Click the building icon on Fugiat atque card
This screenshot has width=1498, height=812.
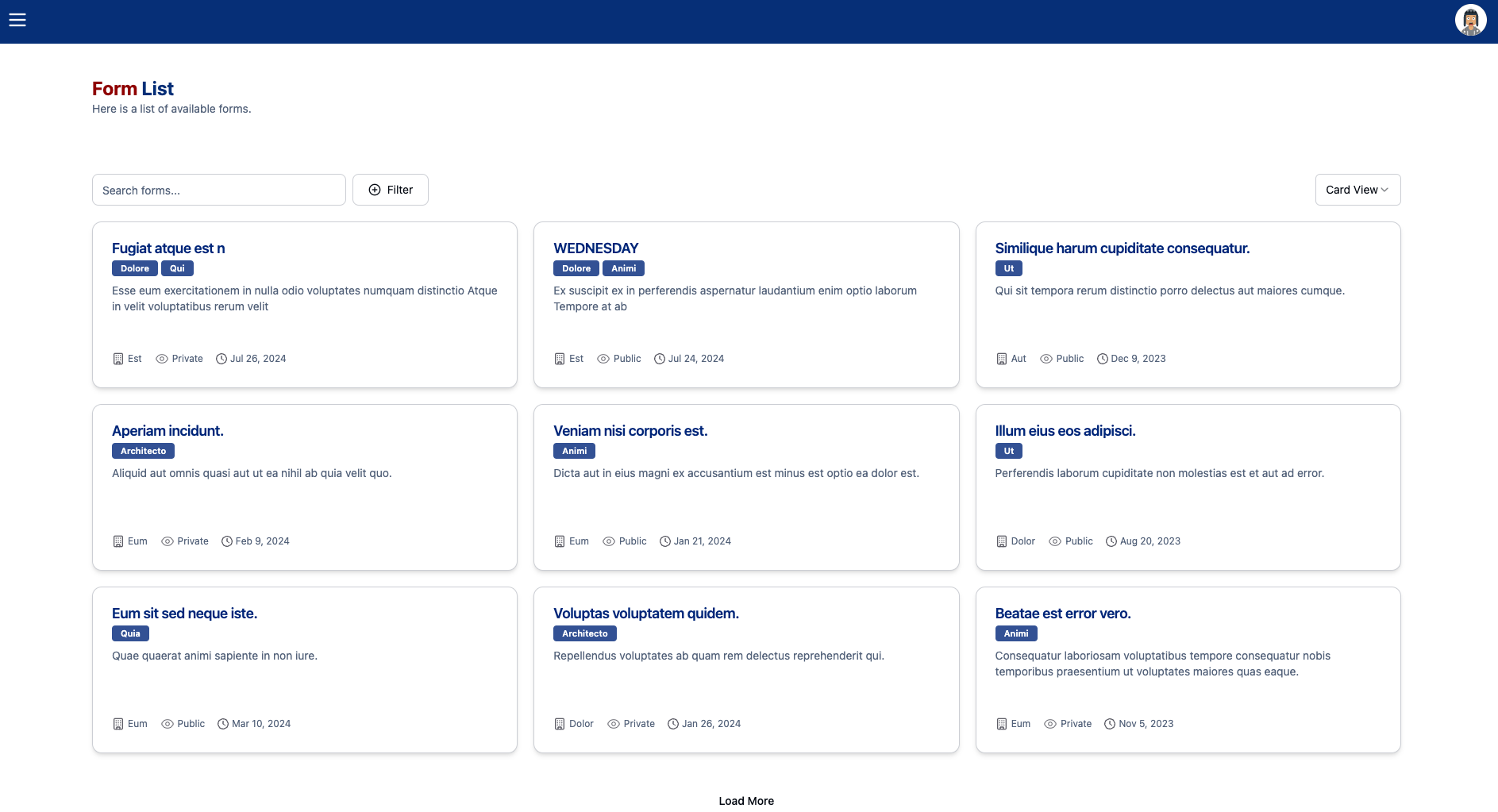tap(118, 359)
